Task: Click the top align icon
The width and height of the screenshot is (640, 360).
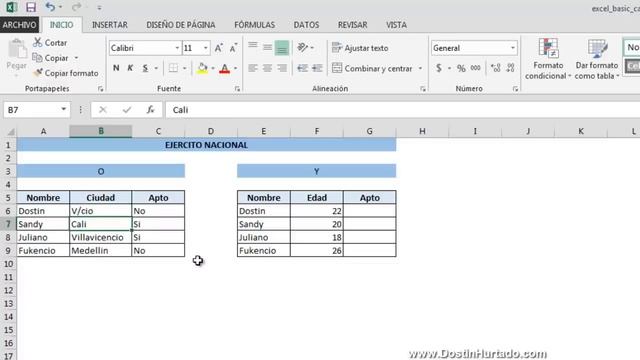Action: click(x=253, y=47)
